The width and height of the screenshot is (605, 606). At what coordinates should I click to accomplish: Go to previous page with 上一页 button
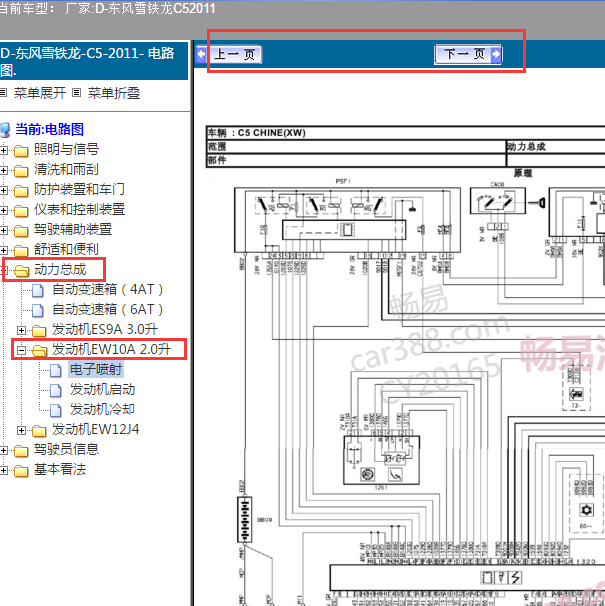(229, 54)
